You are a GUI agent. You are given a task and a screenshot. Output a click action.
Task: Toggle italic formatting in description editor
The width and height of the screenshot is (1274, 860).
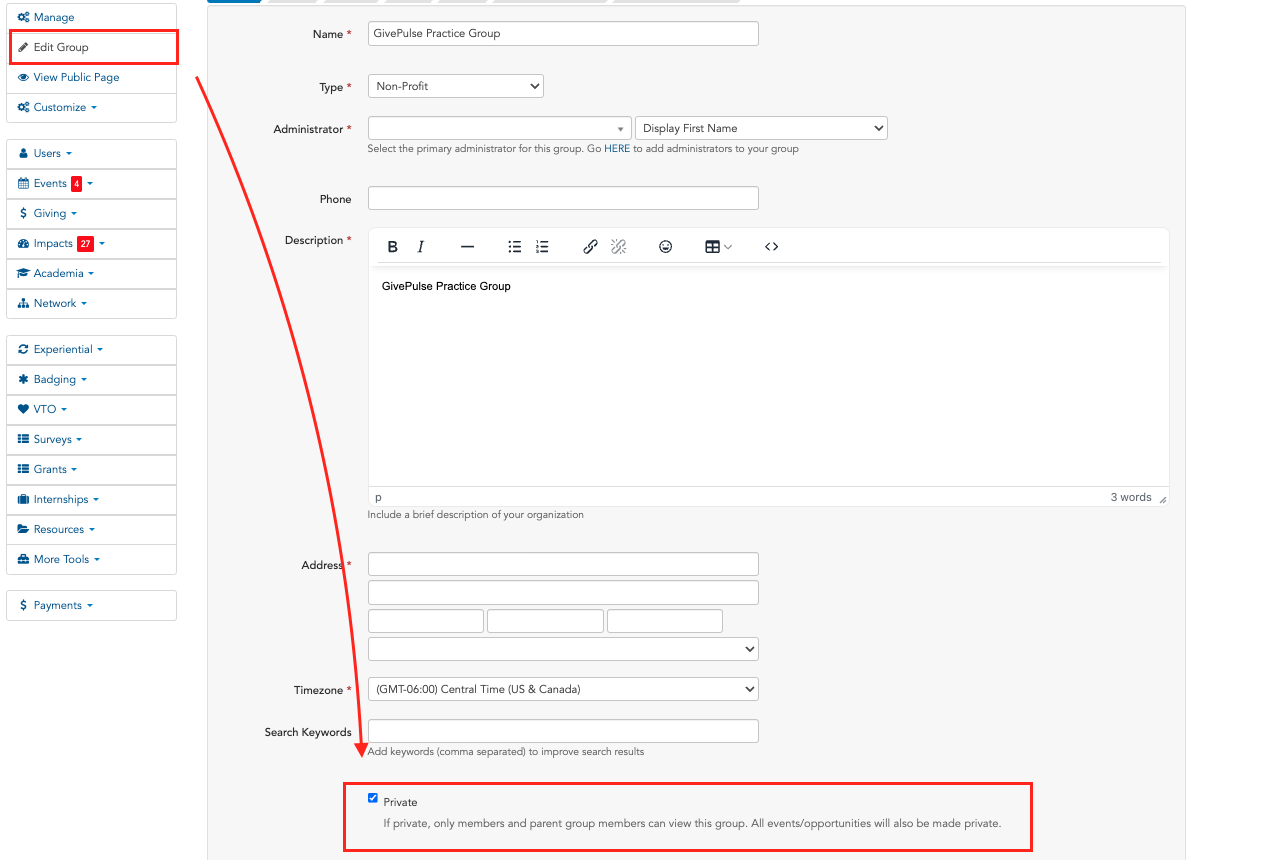(421, 247)
